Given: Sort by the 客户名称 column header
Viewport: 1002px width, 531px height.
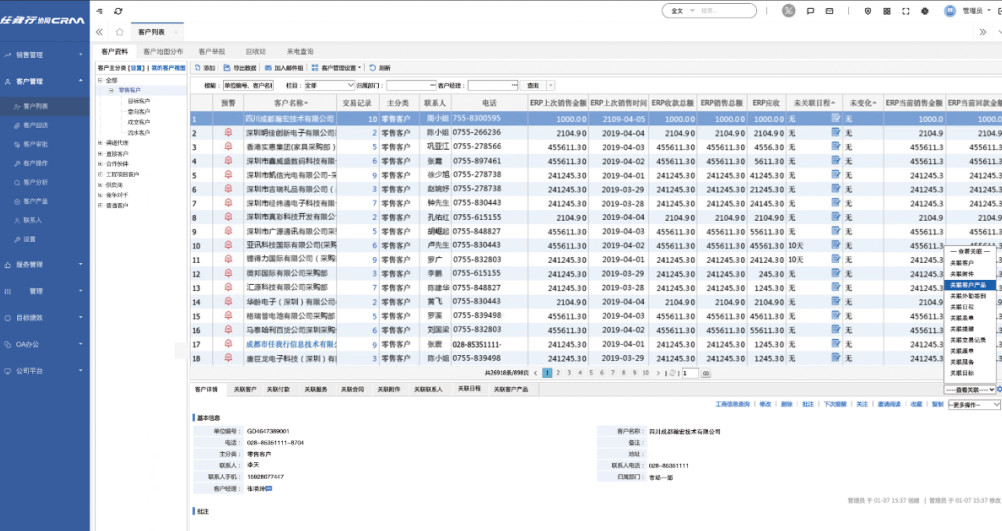Looking at the screenshot, I should pyautogui.click(x=290, y=102).
